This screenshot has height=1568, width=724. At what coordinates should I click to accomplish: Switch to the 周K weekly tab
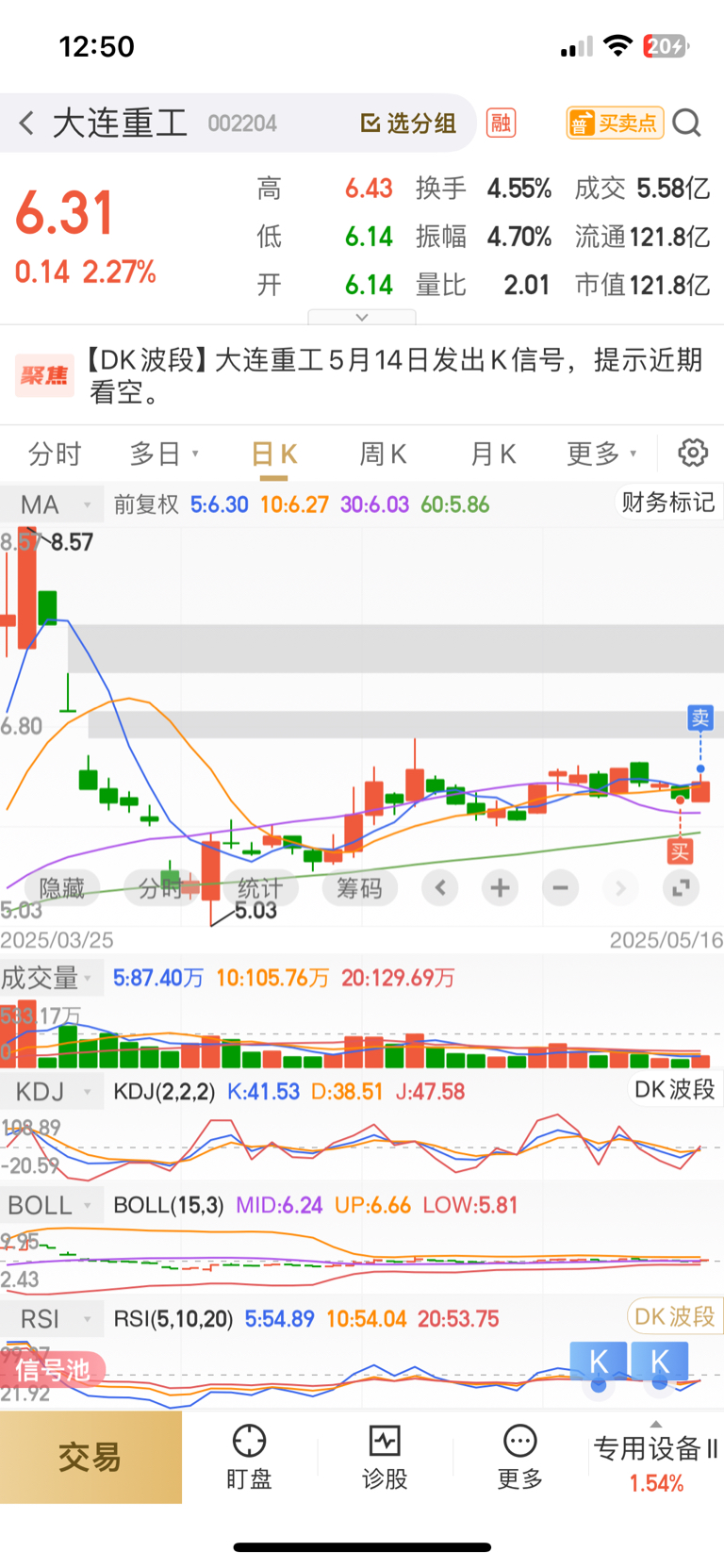383,454
